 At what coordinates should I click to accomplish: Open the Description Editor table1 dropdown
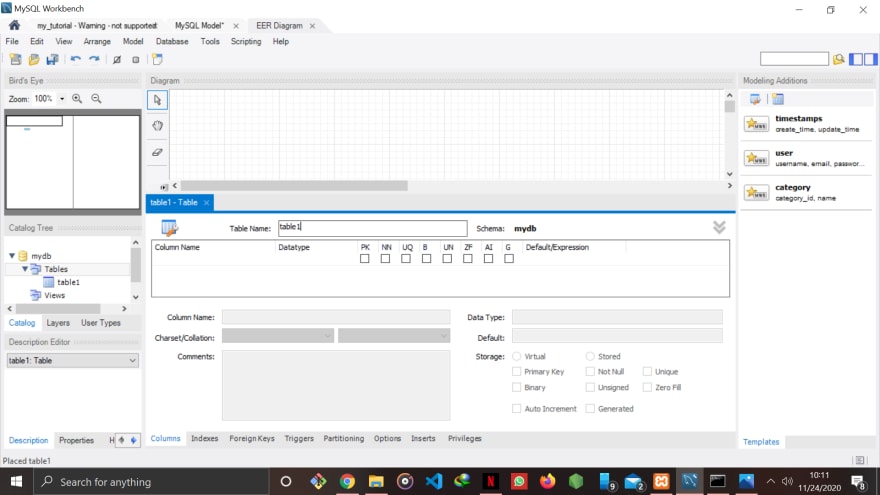click(72, 360)
